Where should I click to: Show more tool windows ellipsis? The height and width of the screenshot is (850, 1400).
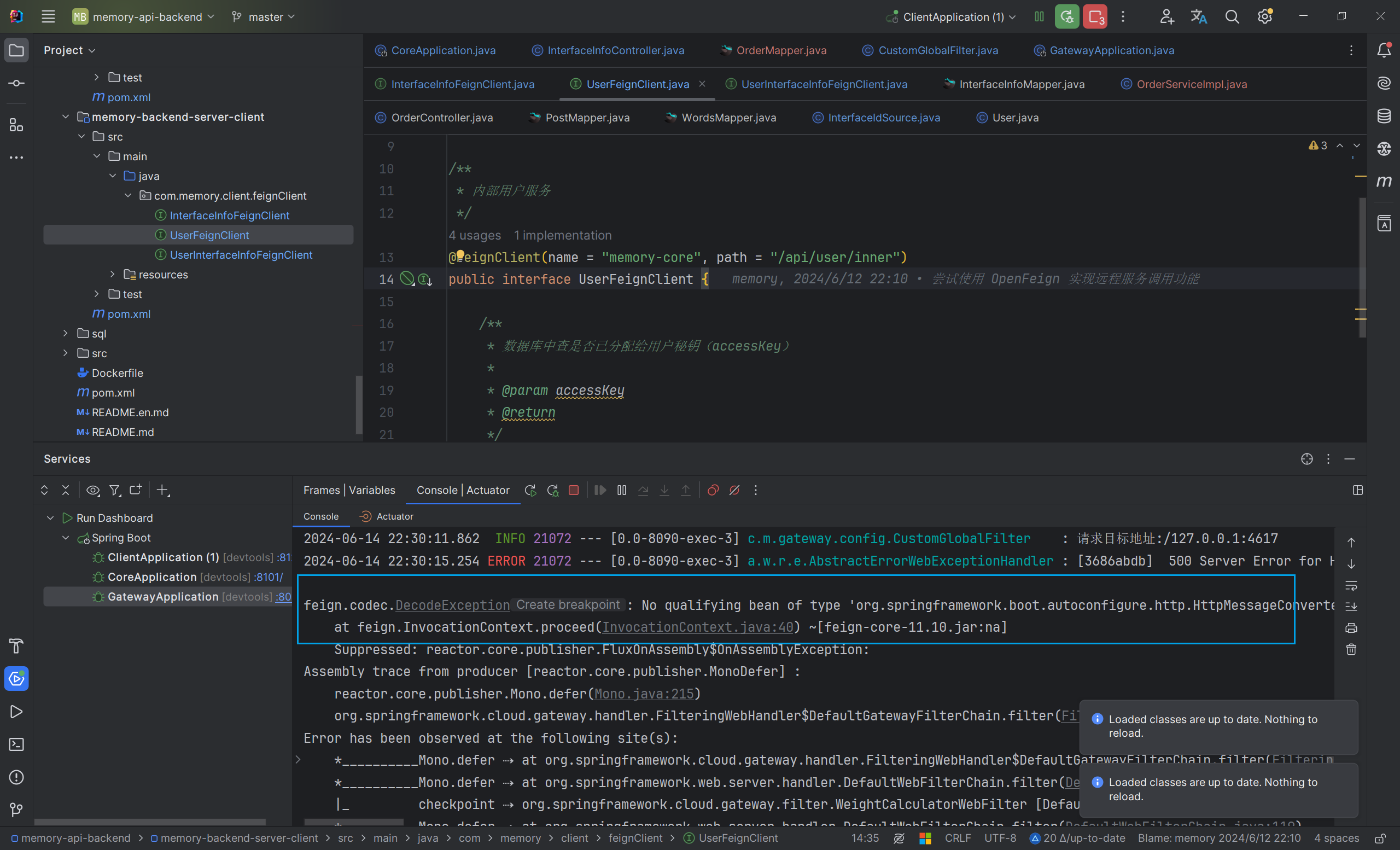(x=16, y=158)
